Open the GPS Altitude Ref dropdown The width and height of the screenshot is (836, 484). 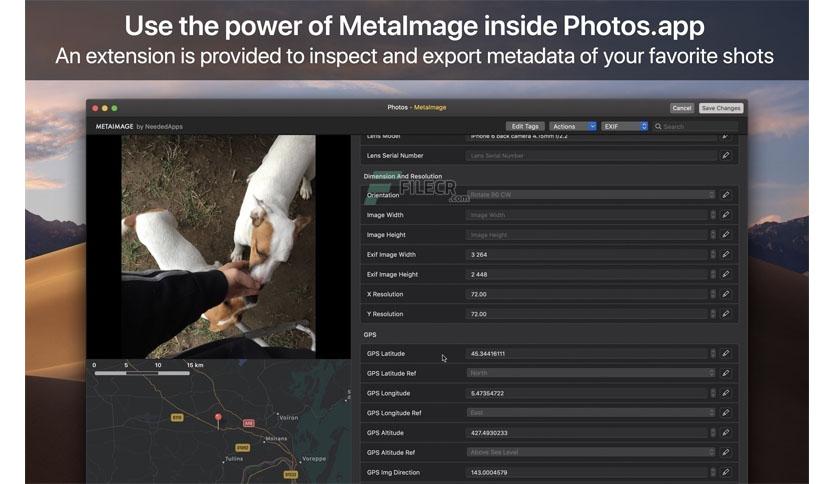(591, 453)
